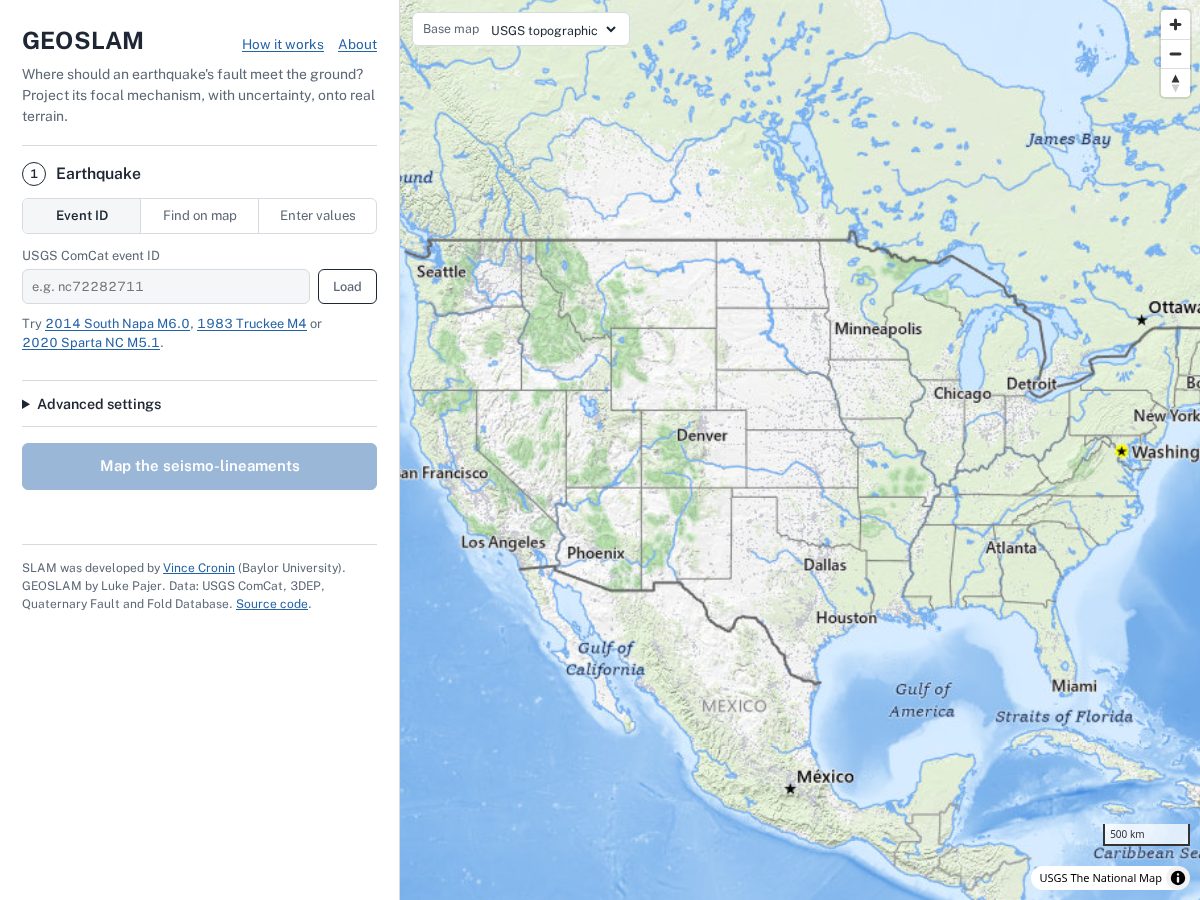Switch to the Enter values tab
The width and height of the screenshot is (1200, 900).
(x=318, y=216)
